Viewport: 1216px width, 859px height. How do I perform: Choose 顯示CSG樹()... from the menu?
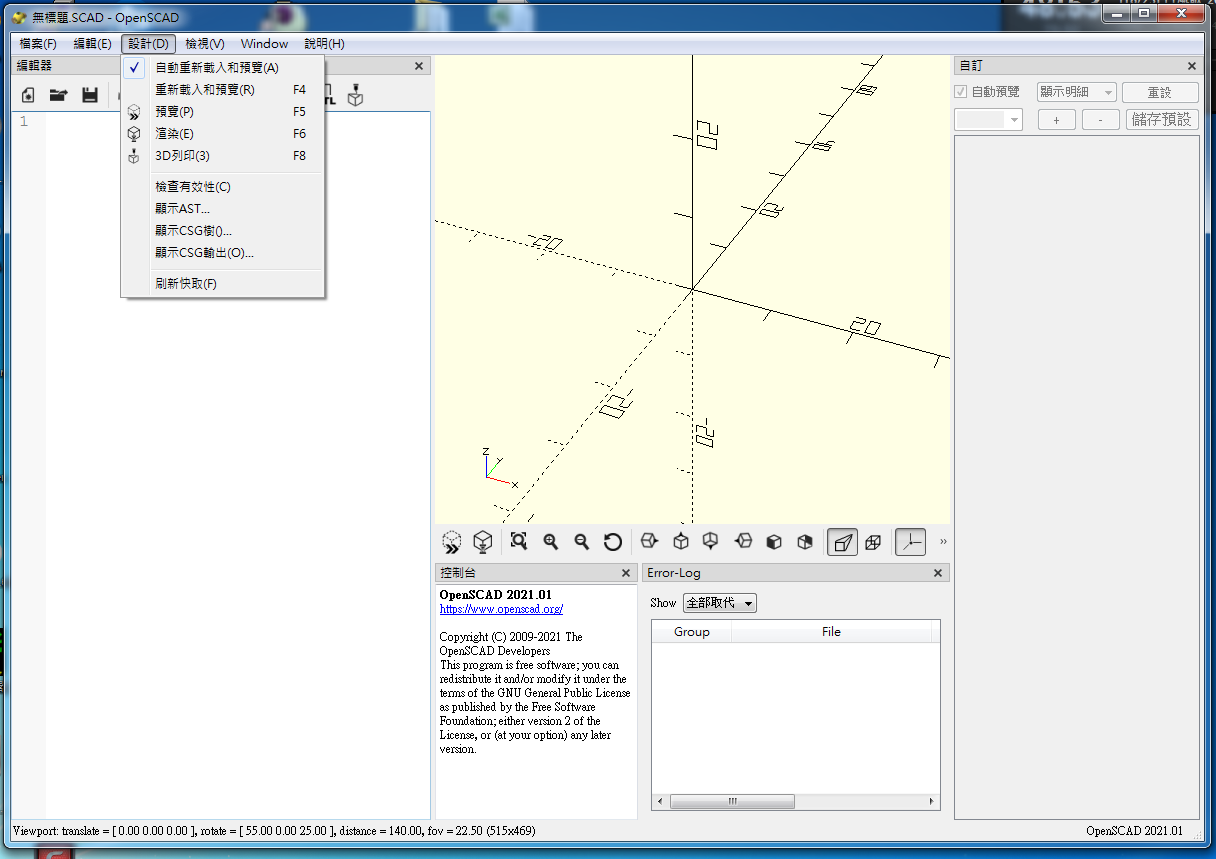point(222,231)
